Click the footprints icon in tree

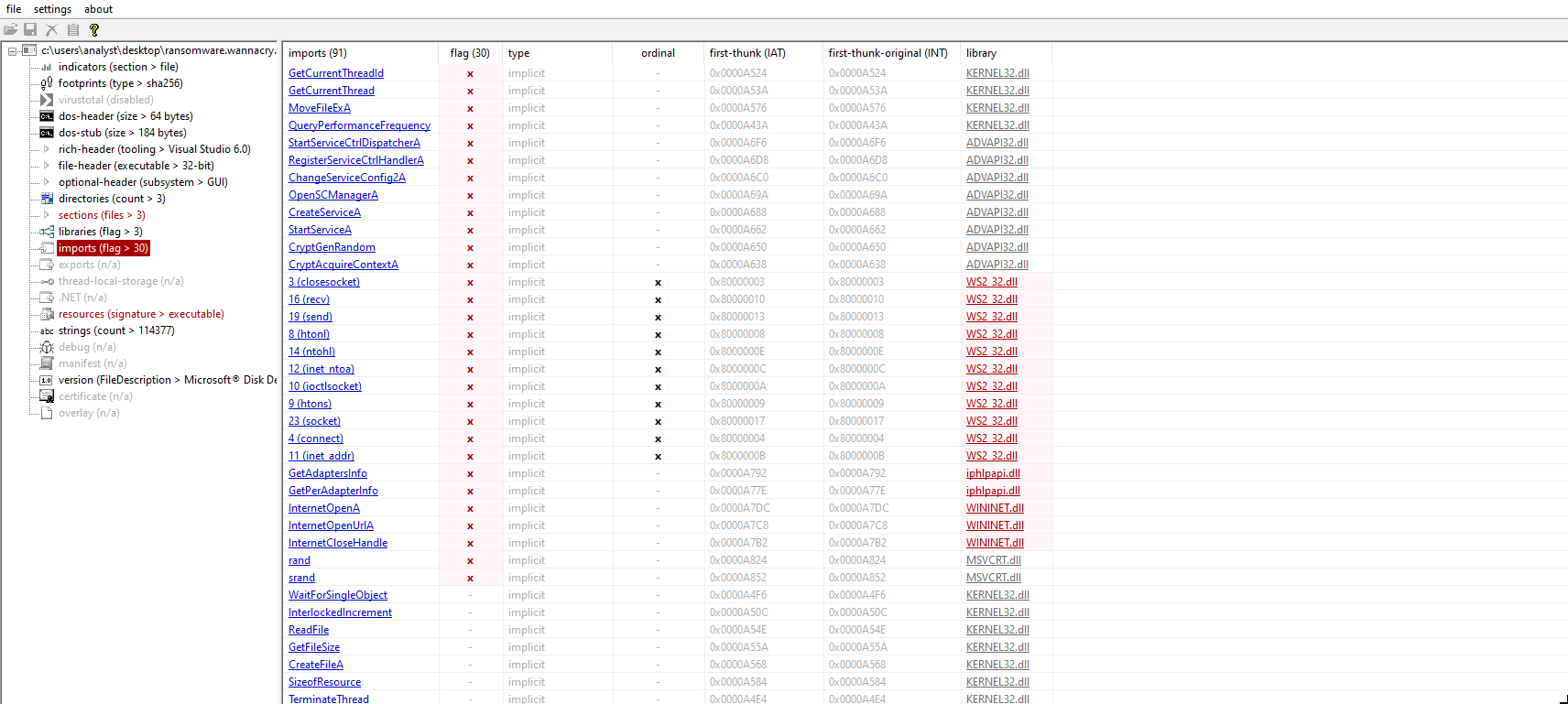[x=47, y=83]
